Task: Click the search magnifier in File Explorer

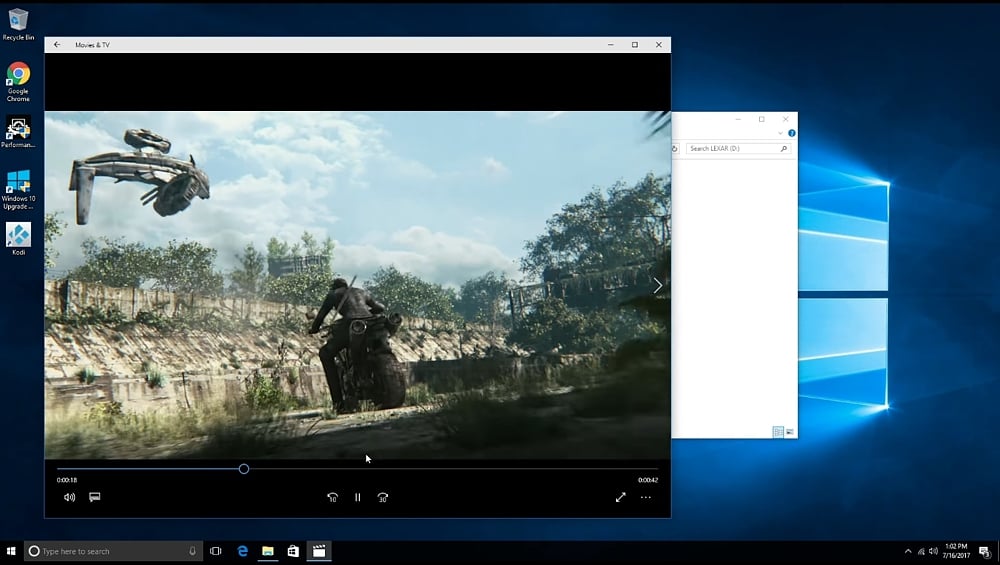Action: 784,149
